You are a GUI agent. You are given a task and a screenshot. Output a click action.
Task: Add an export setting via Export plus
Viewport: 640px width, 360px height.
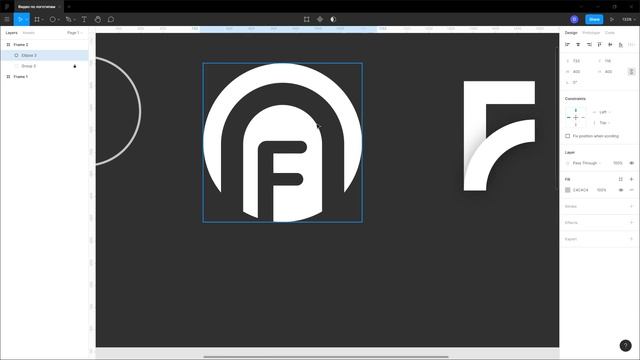click(x=631, y=239)
